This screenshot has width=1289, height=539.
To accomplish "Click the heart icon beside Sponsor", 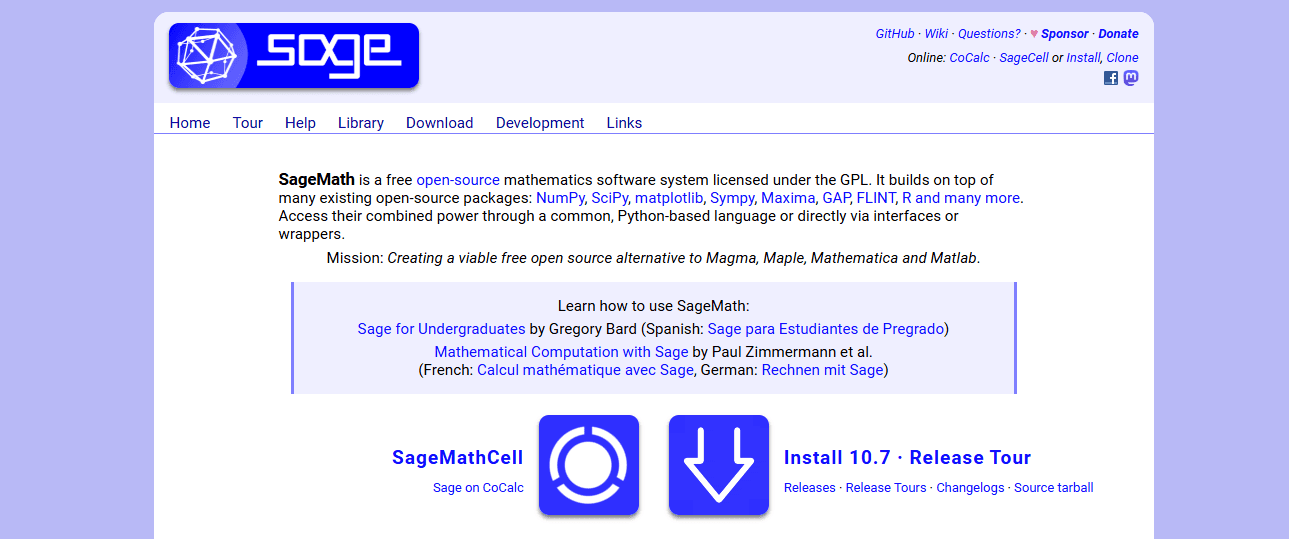I will point(1034,34).
